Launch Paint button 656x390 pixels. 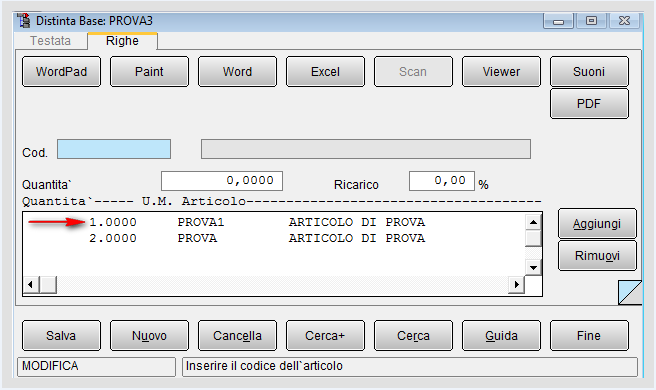[x=149, y=72]
